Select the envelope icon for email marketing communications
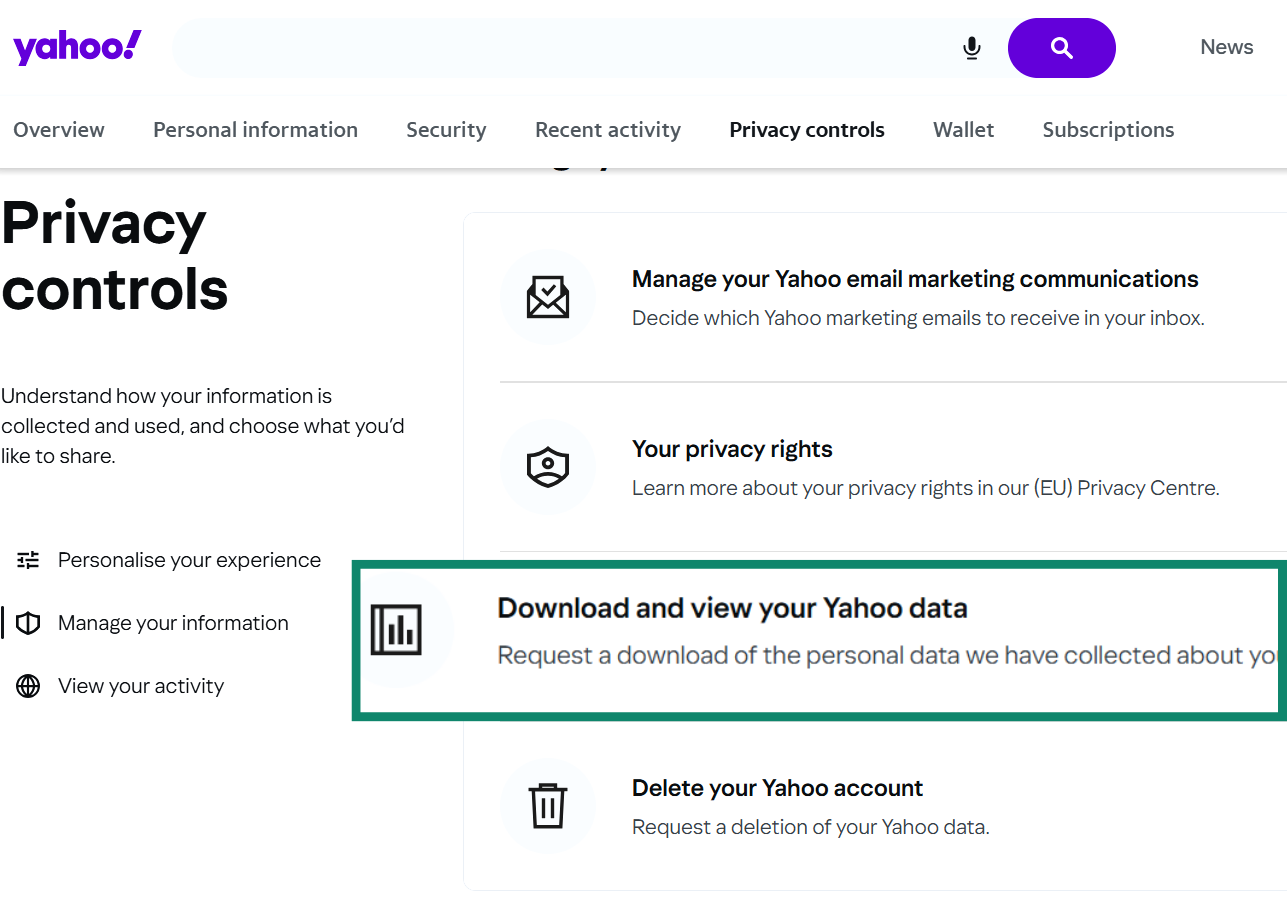 (548, 297)
